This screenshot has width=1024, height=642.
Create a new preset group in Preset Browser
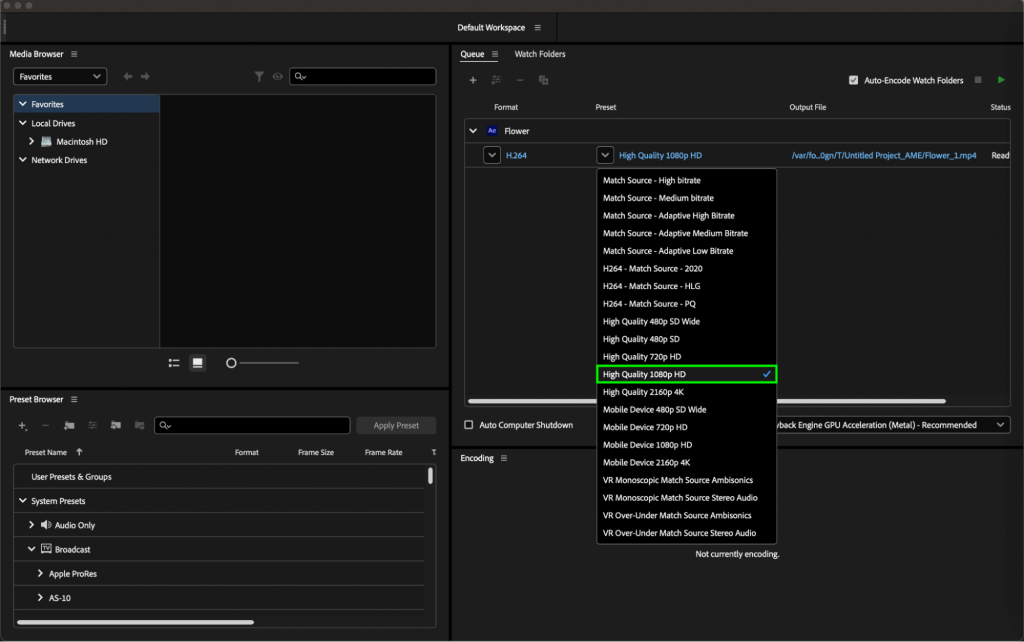(69, 426)
